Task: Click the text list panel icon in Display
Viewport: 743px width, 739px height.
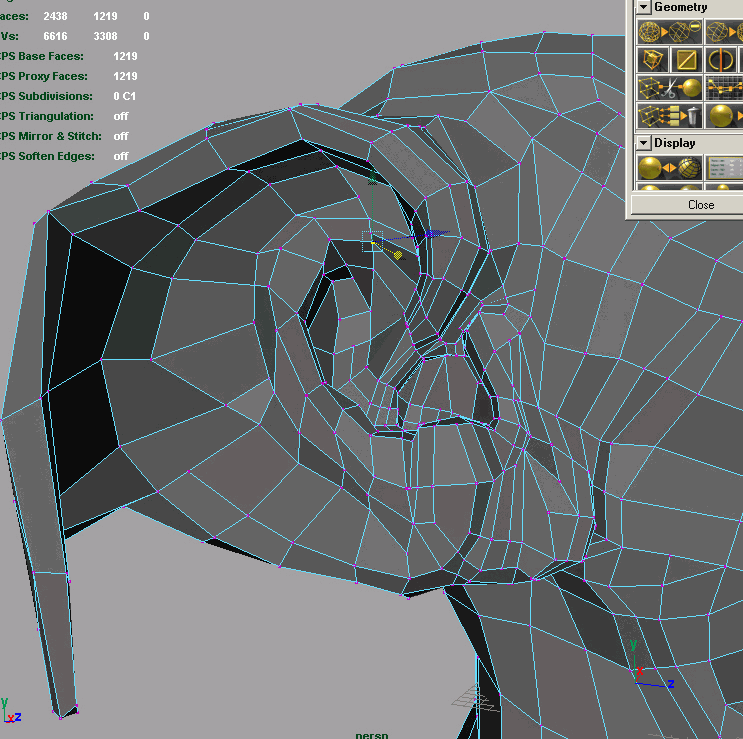Action: tap(724, 167)
